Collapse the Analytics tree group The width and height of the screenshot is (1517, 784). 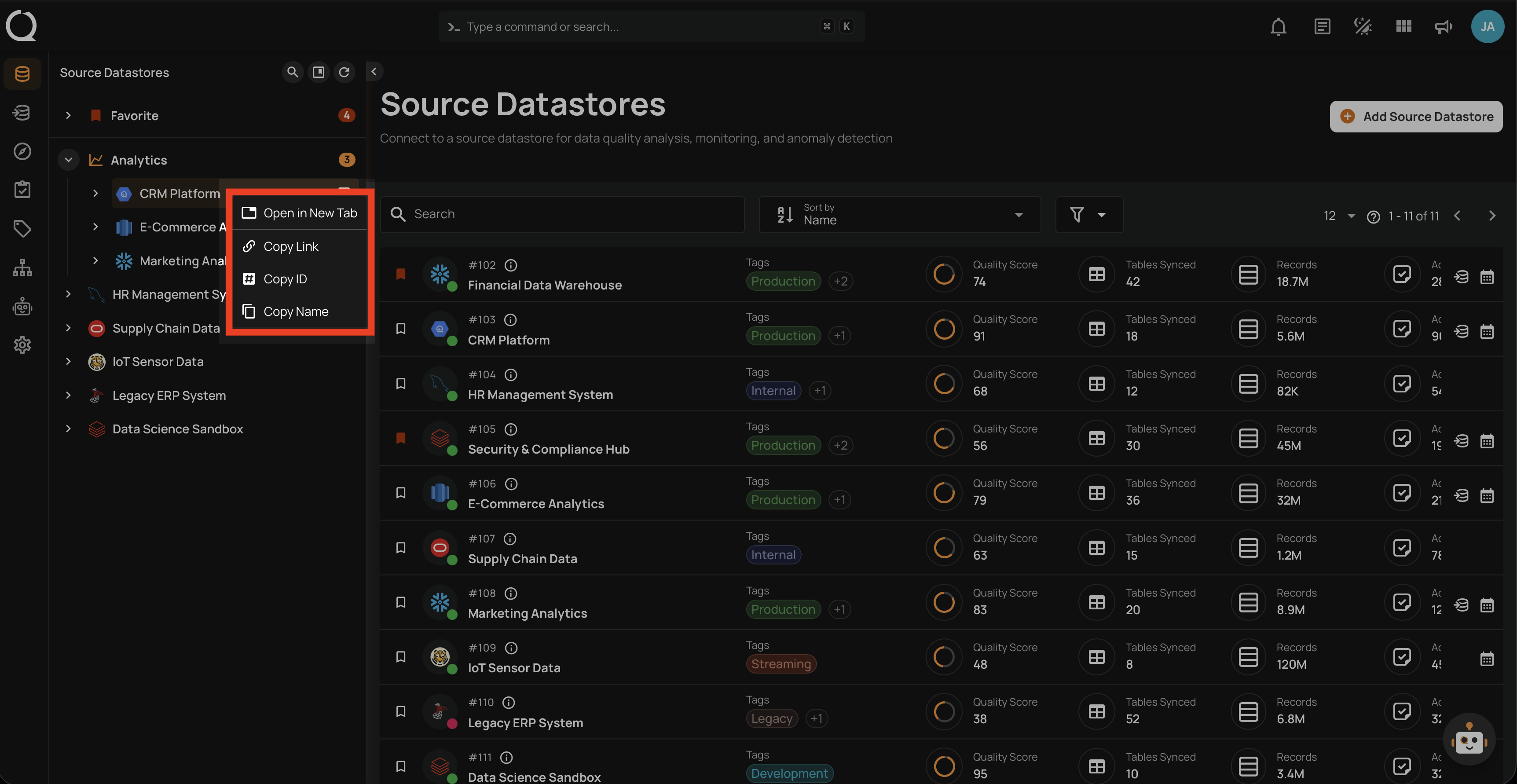(x=68, y=160)
